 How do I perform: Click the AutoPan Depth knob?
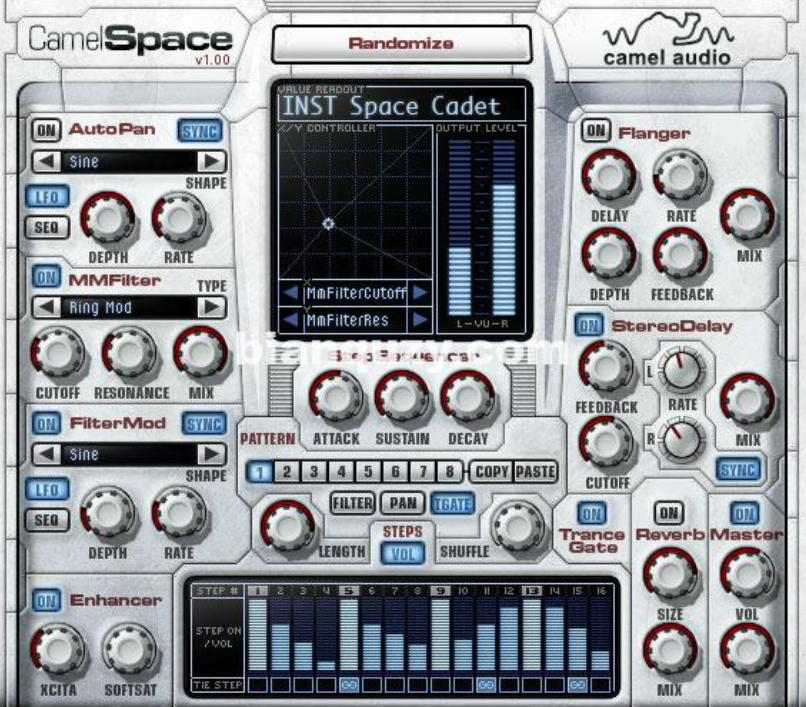click(x=106, y=218)
